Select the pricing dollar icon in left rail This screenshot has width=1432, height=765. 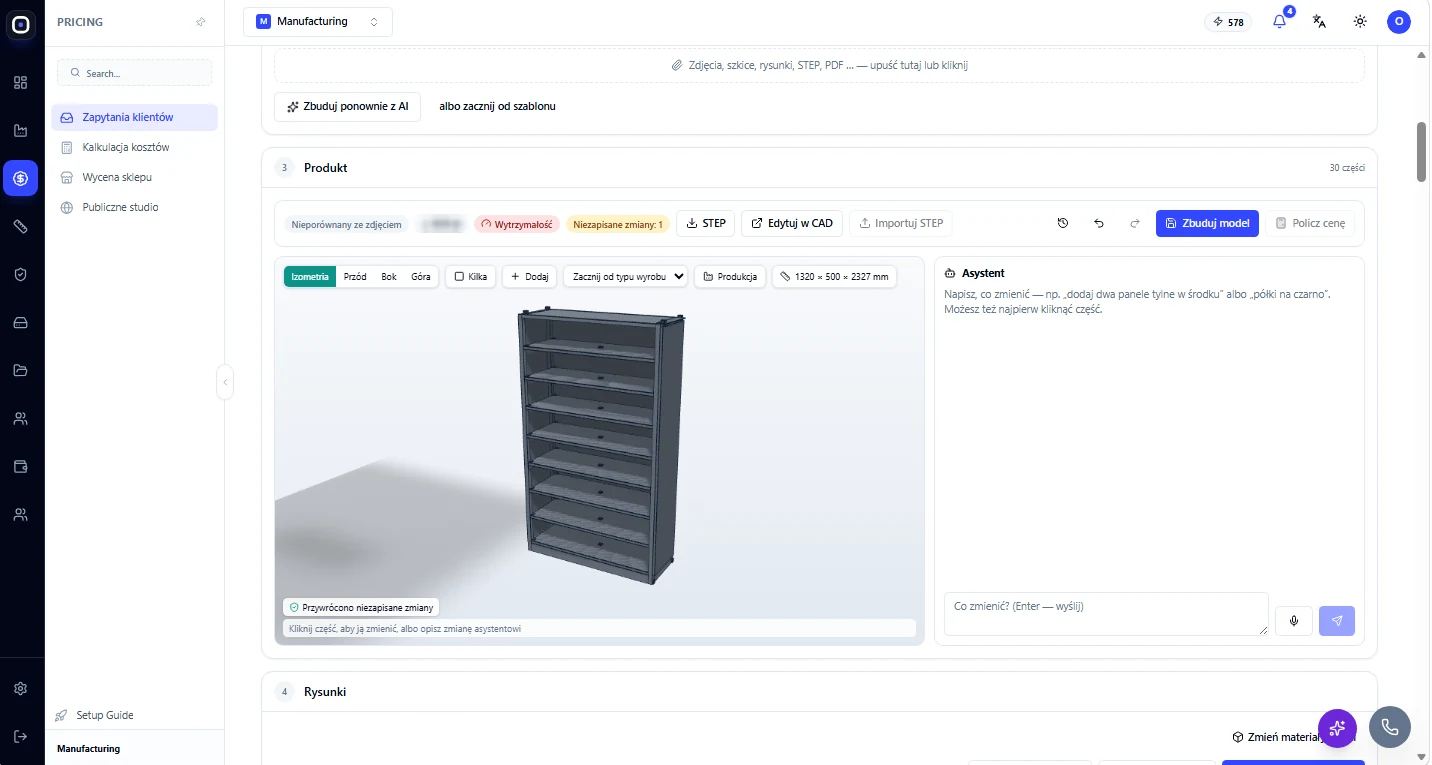21,178
